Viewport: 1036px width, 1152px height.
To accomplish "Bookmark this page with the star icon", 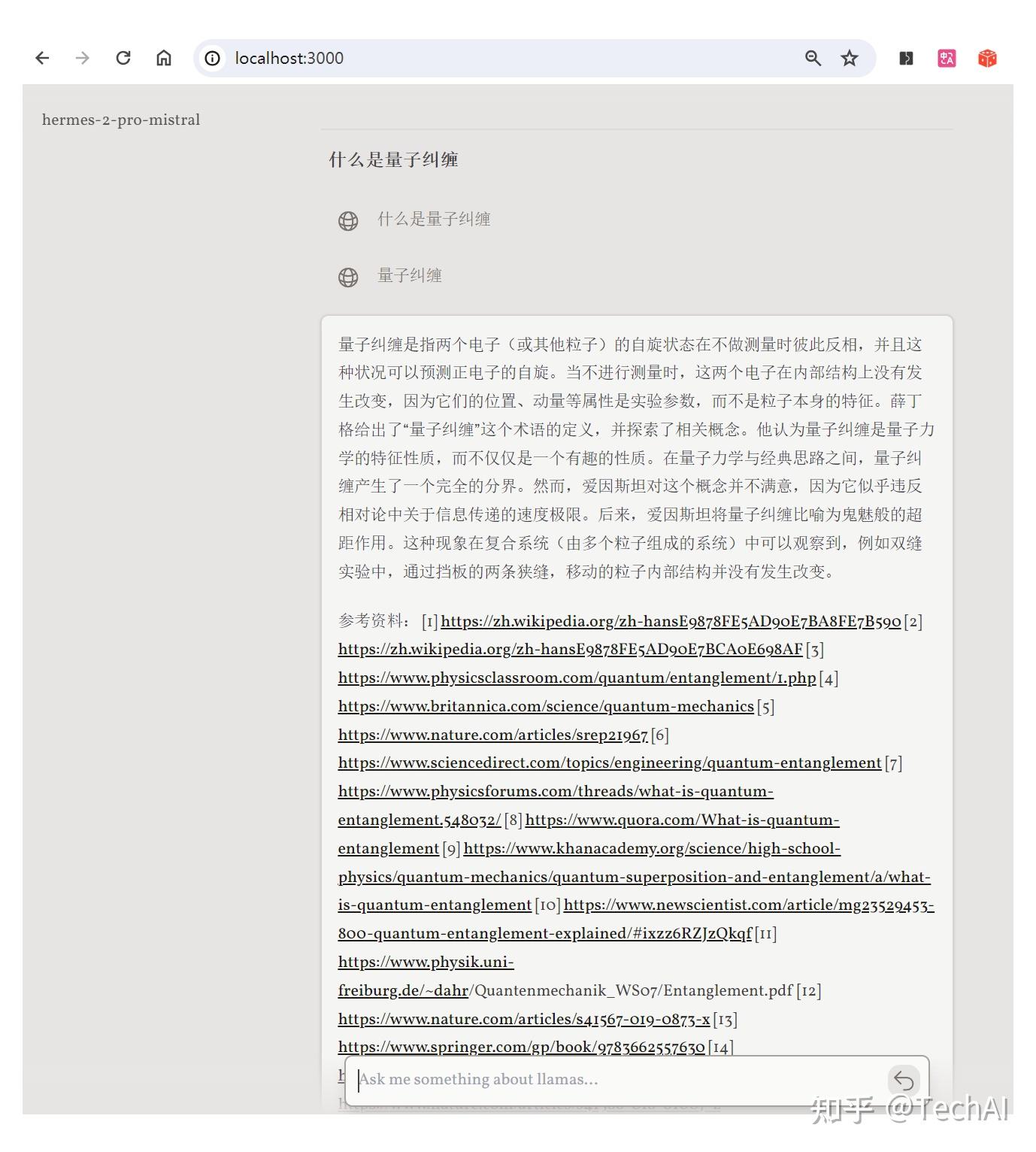I will coord(850,58).
